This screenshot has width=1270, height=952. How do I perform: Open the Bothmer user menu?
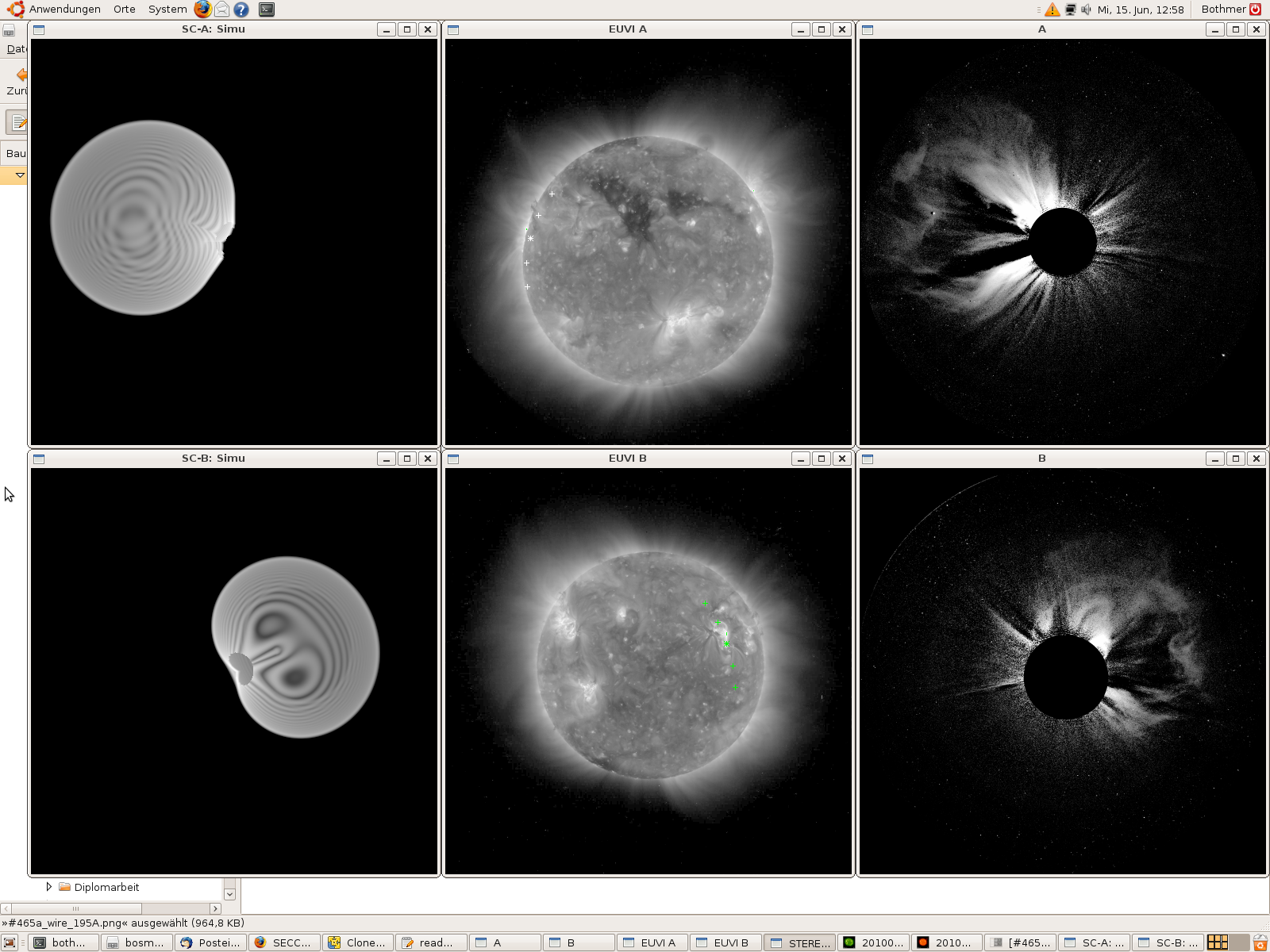point(1223,10)
